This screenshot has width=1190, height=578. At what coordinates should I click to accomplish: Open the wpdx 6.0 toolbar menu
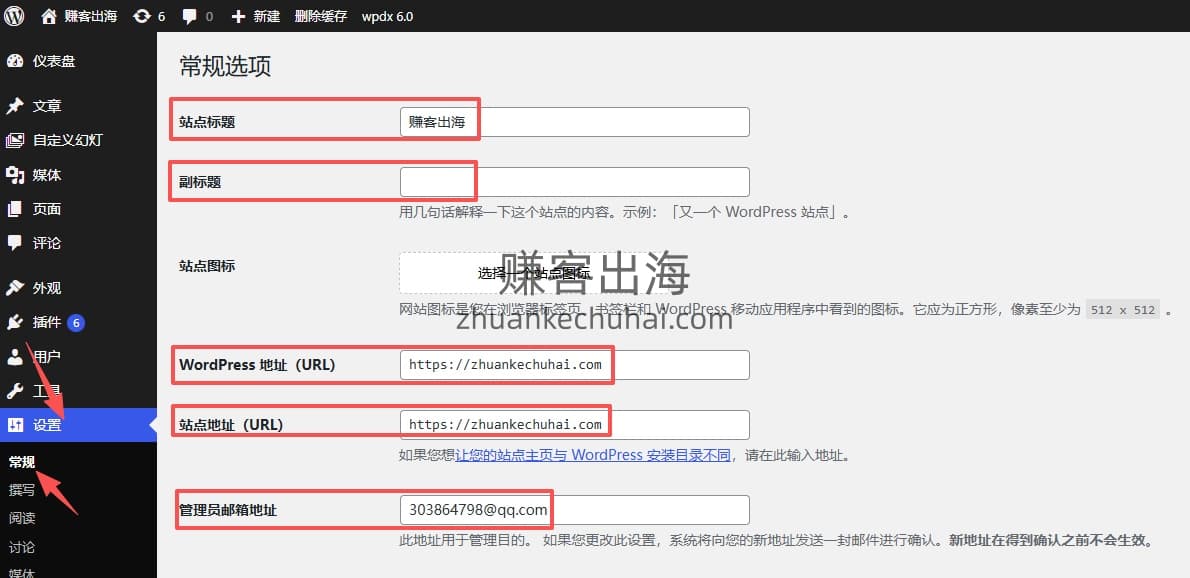pyautogui.click(x=387, y=16)
